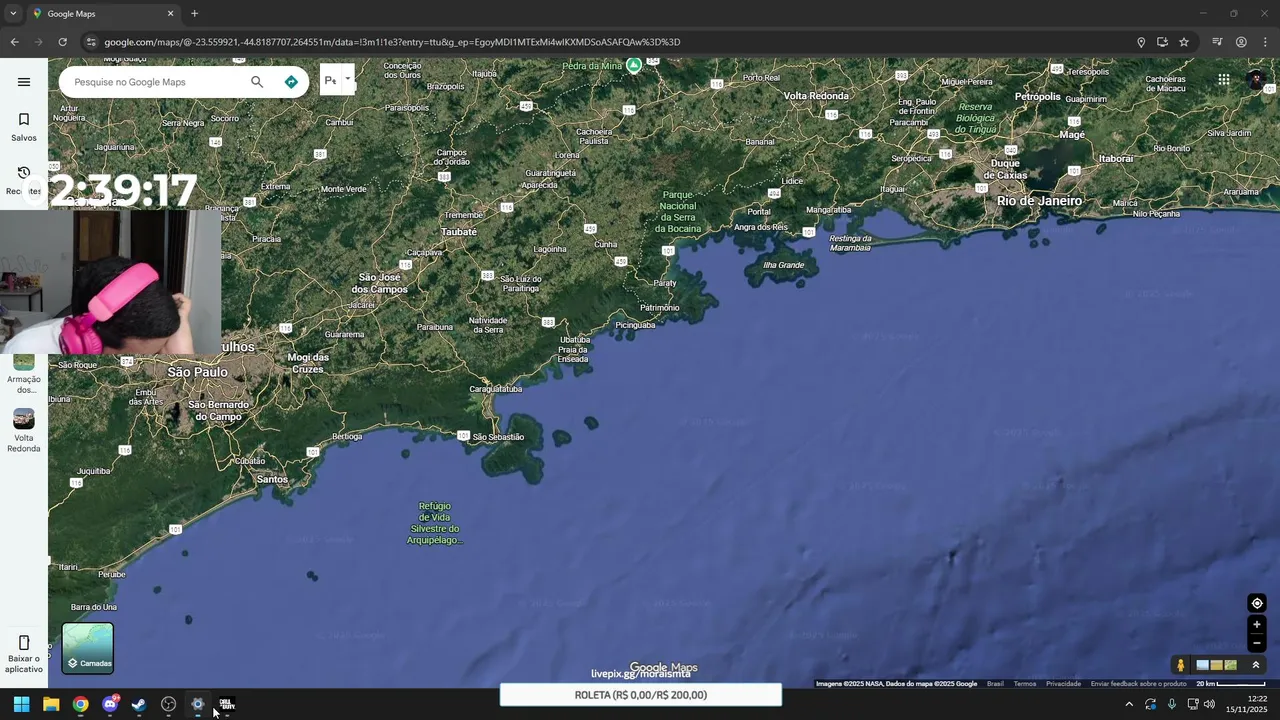Select the Google Maps browser tab
Image resolution: width=1280 pixels, height=720 pixels.
tap(102, 14)
